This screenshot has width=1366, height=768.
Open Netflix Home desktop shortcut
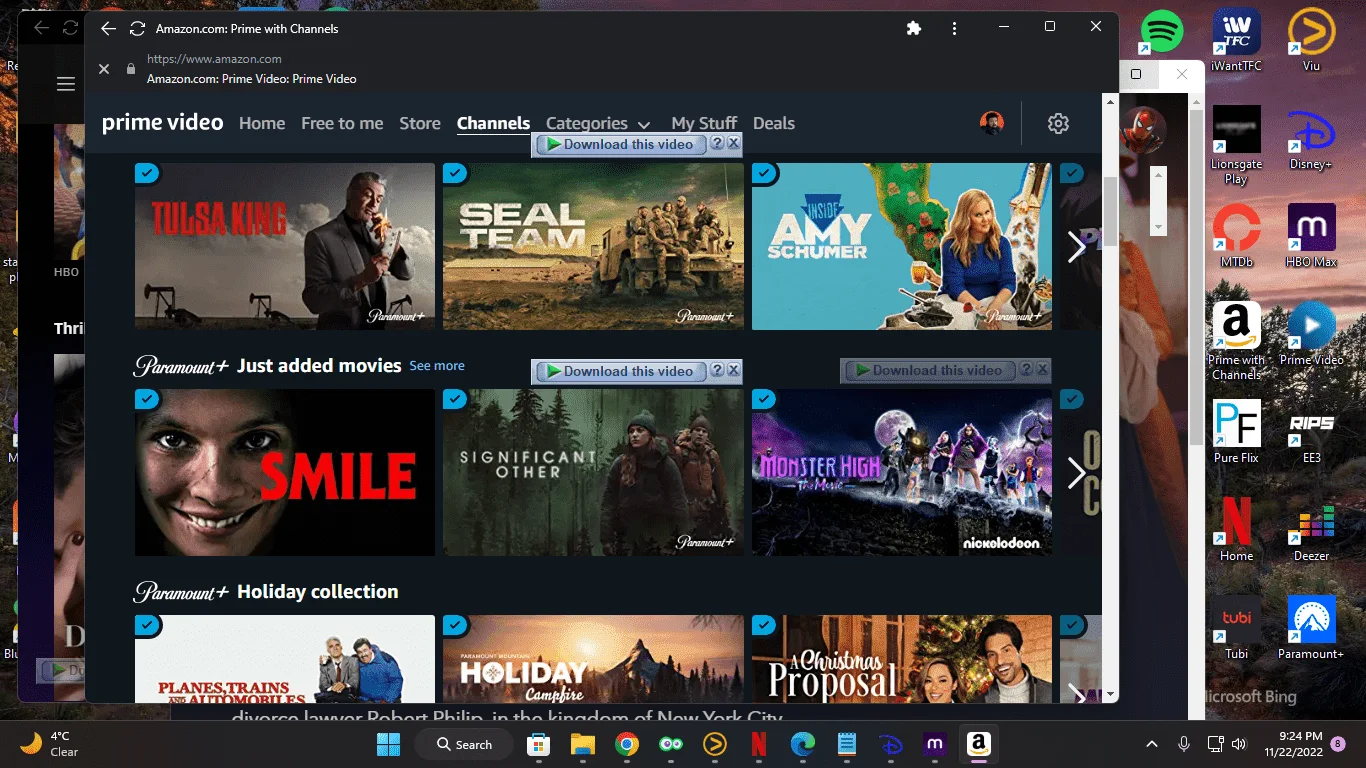tap(1236, 530)
